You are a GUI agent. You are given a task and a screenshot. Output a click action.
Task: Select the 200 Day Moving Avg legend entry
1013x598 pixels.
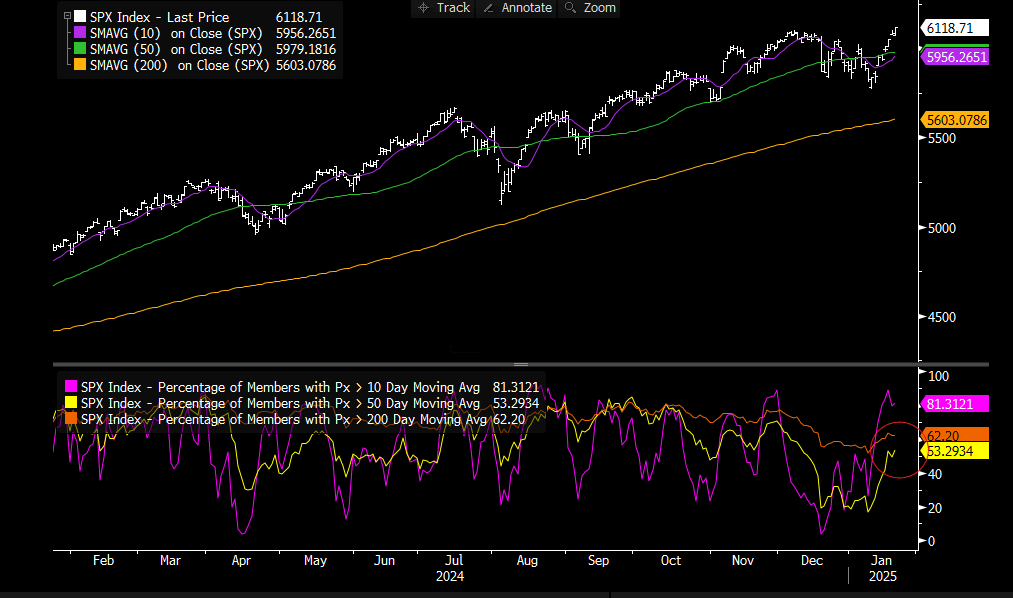(x=295, y=419)
